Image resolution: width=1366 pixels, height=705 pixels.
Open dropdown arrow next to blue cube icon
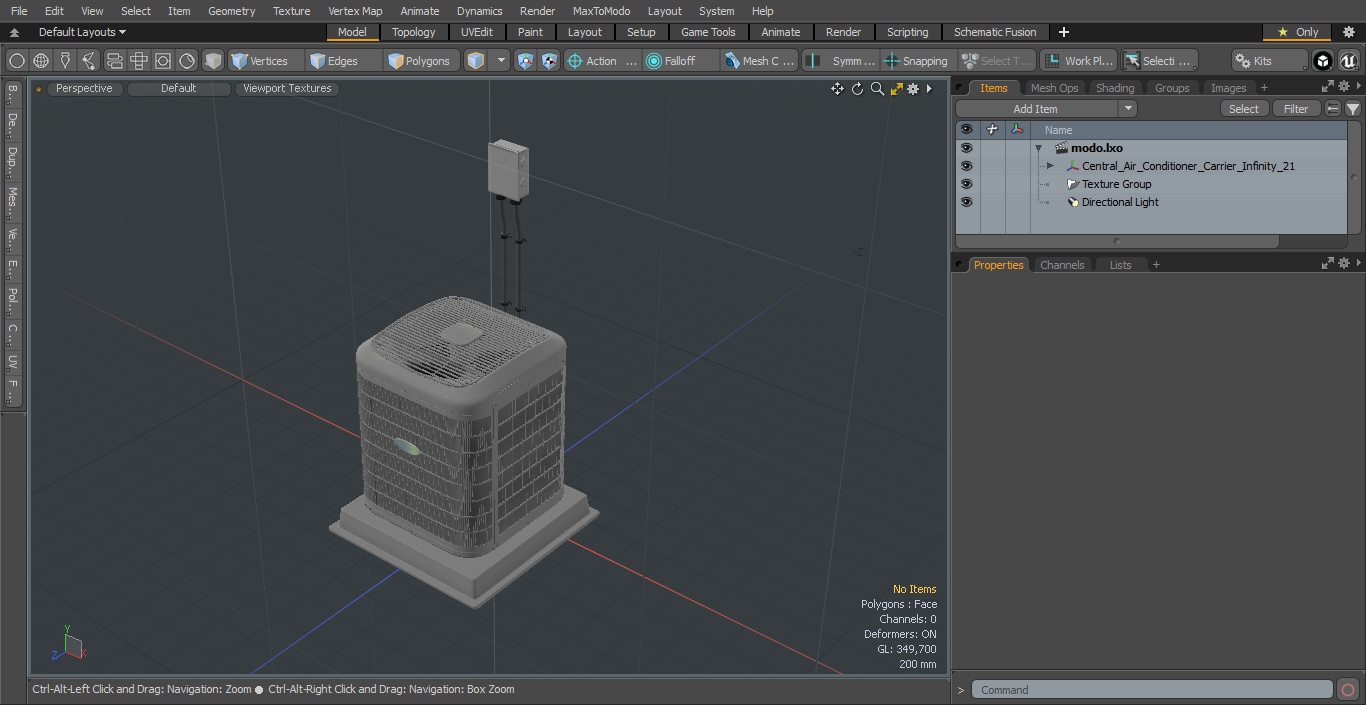501,61
